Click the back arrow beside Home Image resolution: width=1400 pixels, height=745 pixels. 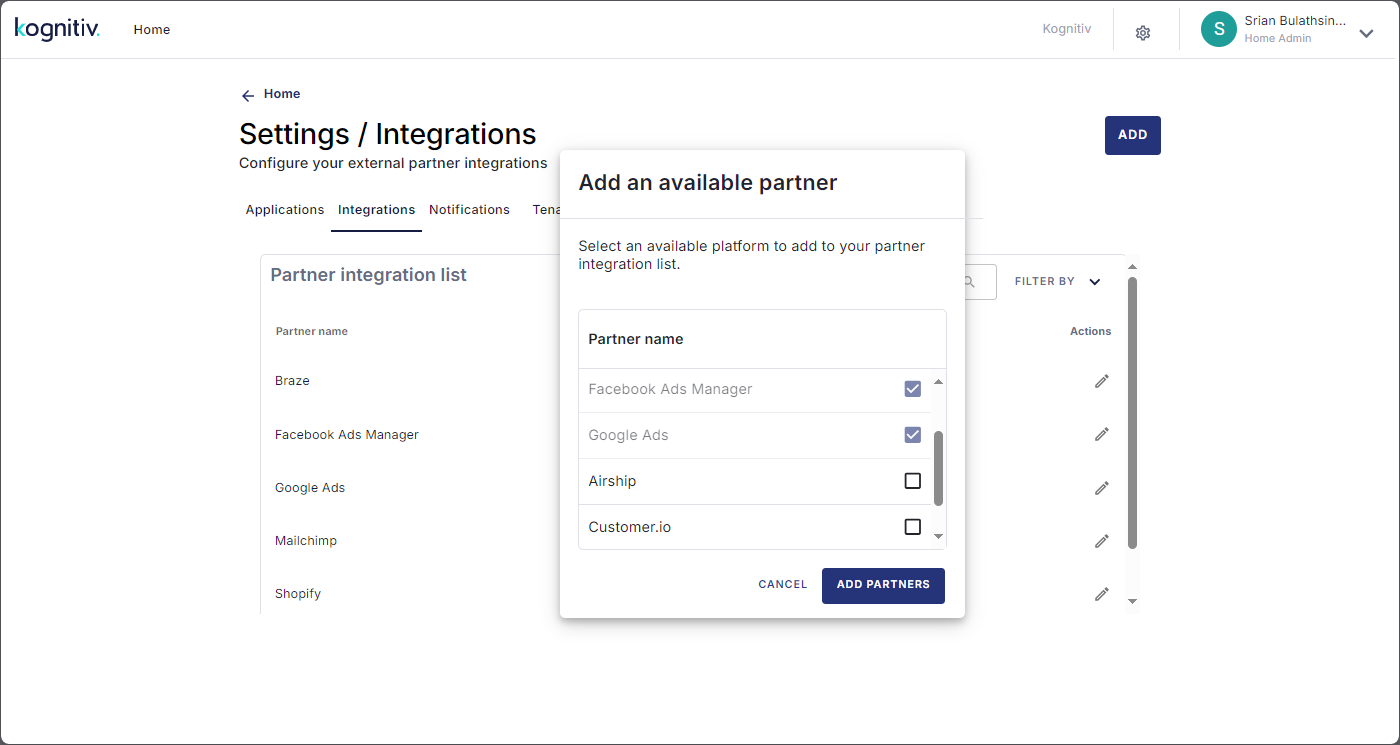[x=248, y=96]
